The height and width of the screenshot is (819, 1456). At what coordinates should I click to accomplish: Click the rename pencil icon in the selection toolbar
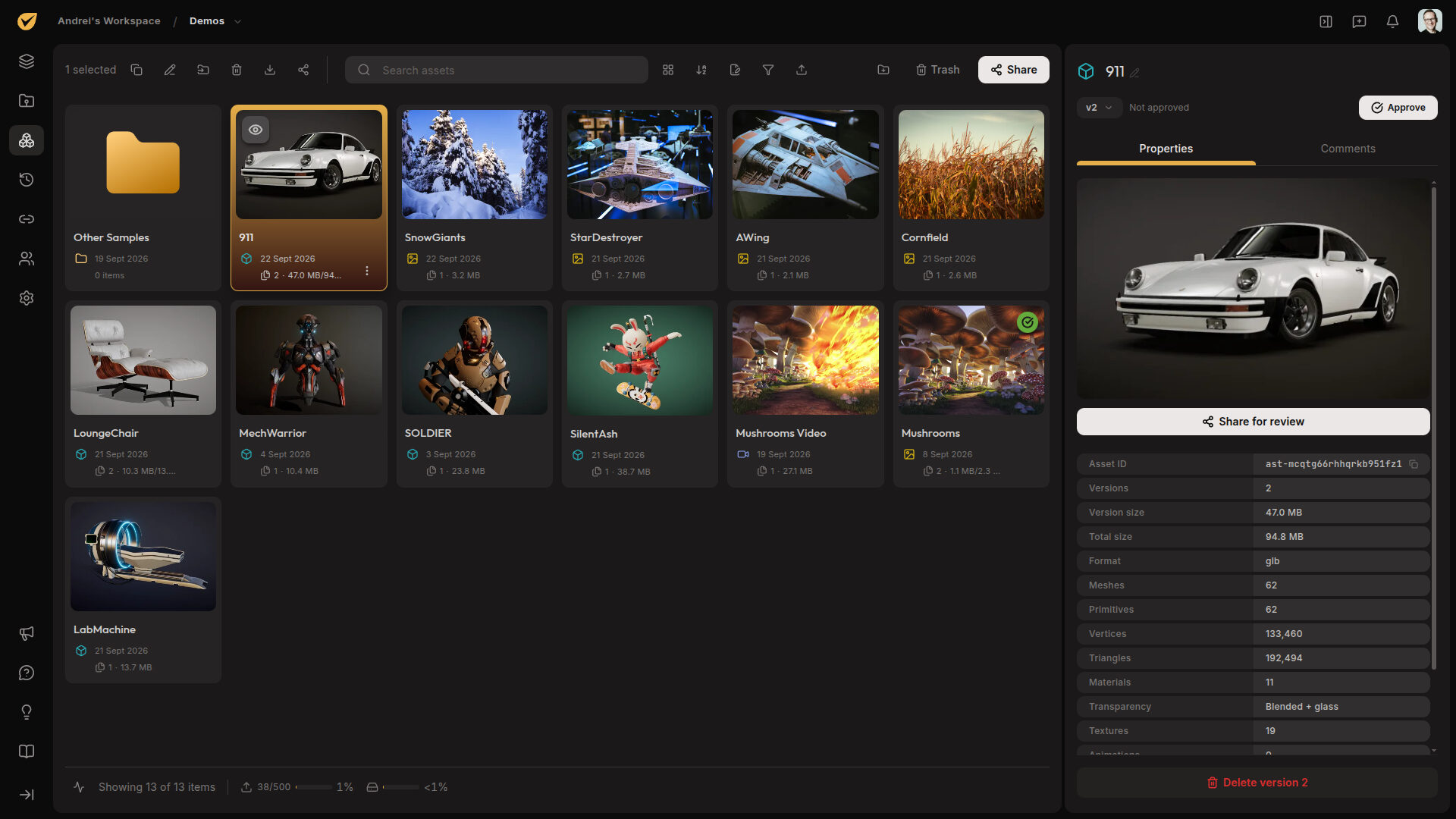tap(170, 70)
